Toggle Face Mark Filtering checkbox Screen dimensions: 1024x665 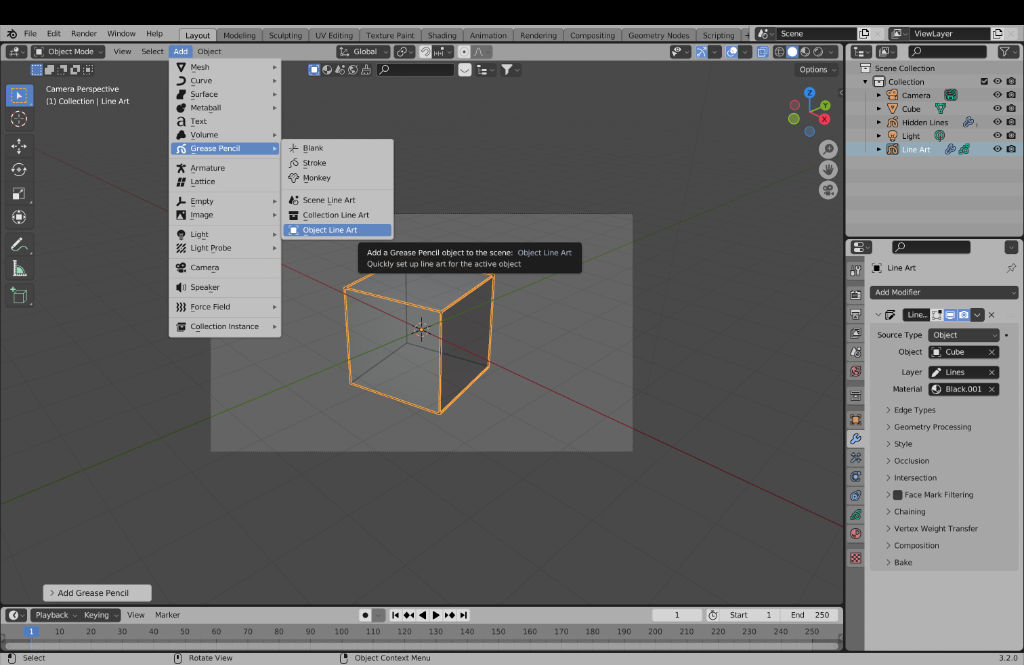(x=898, y=495)
